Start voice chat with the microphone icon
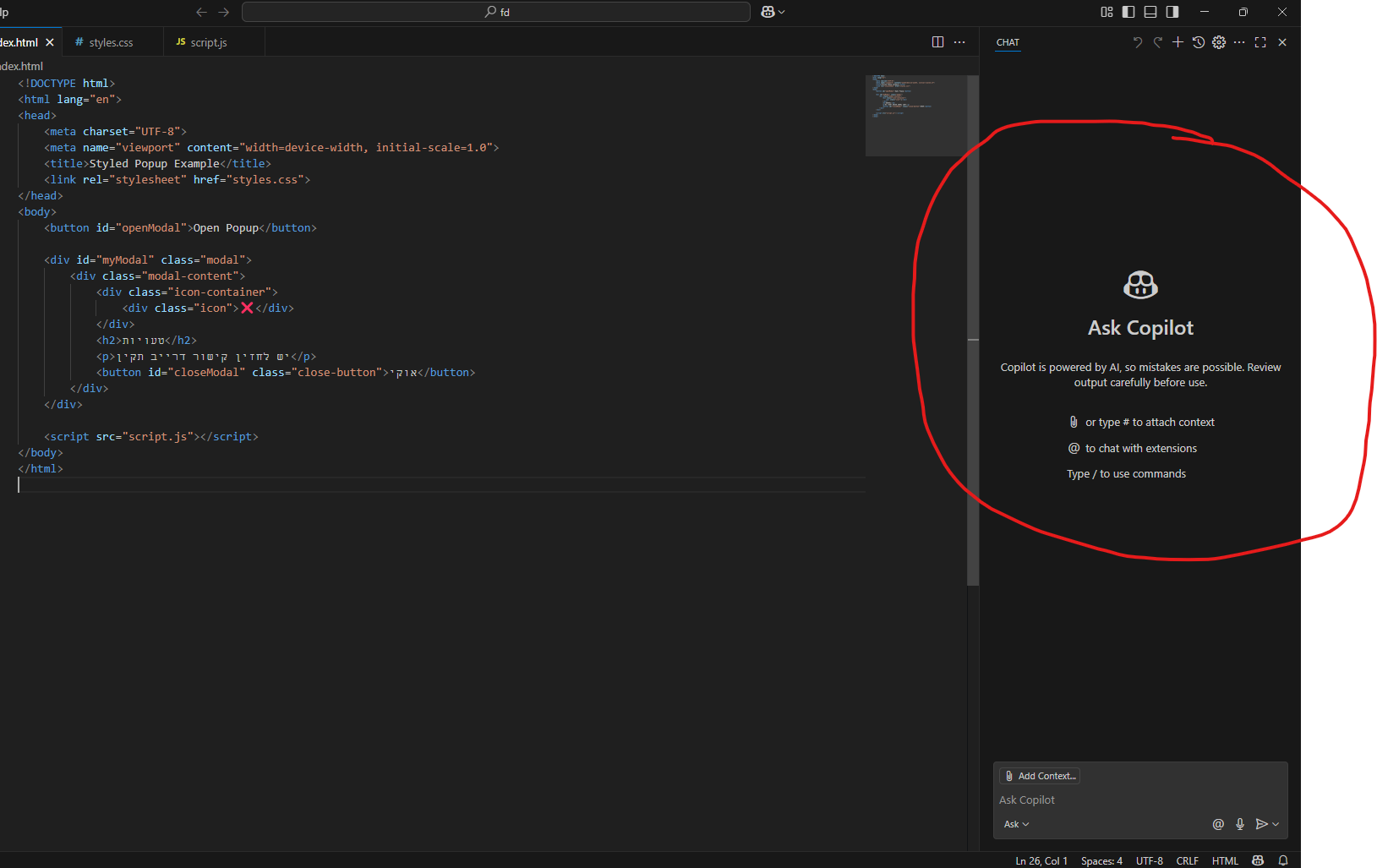 click(x=1240, y=824)
